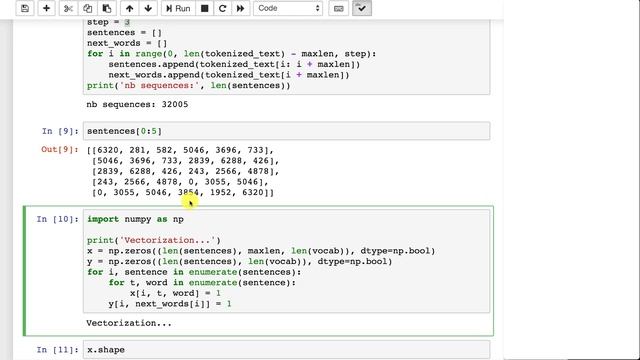Click into the sentences[0:5] input cell
This screenshot has width=640, height=360.
point(286,131)
